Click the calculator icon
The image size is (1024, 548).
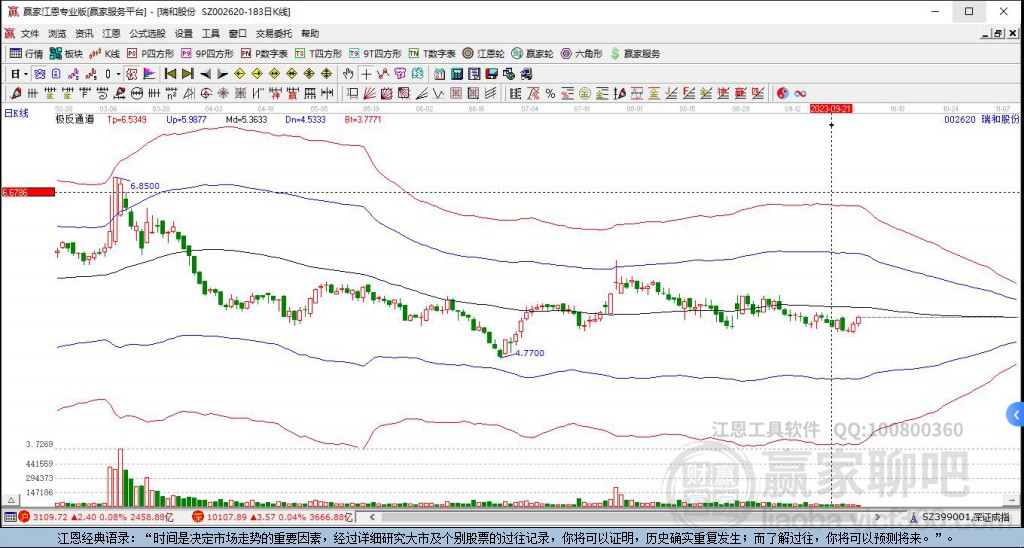pos(456,74)
